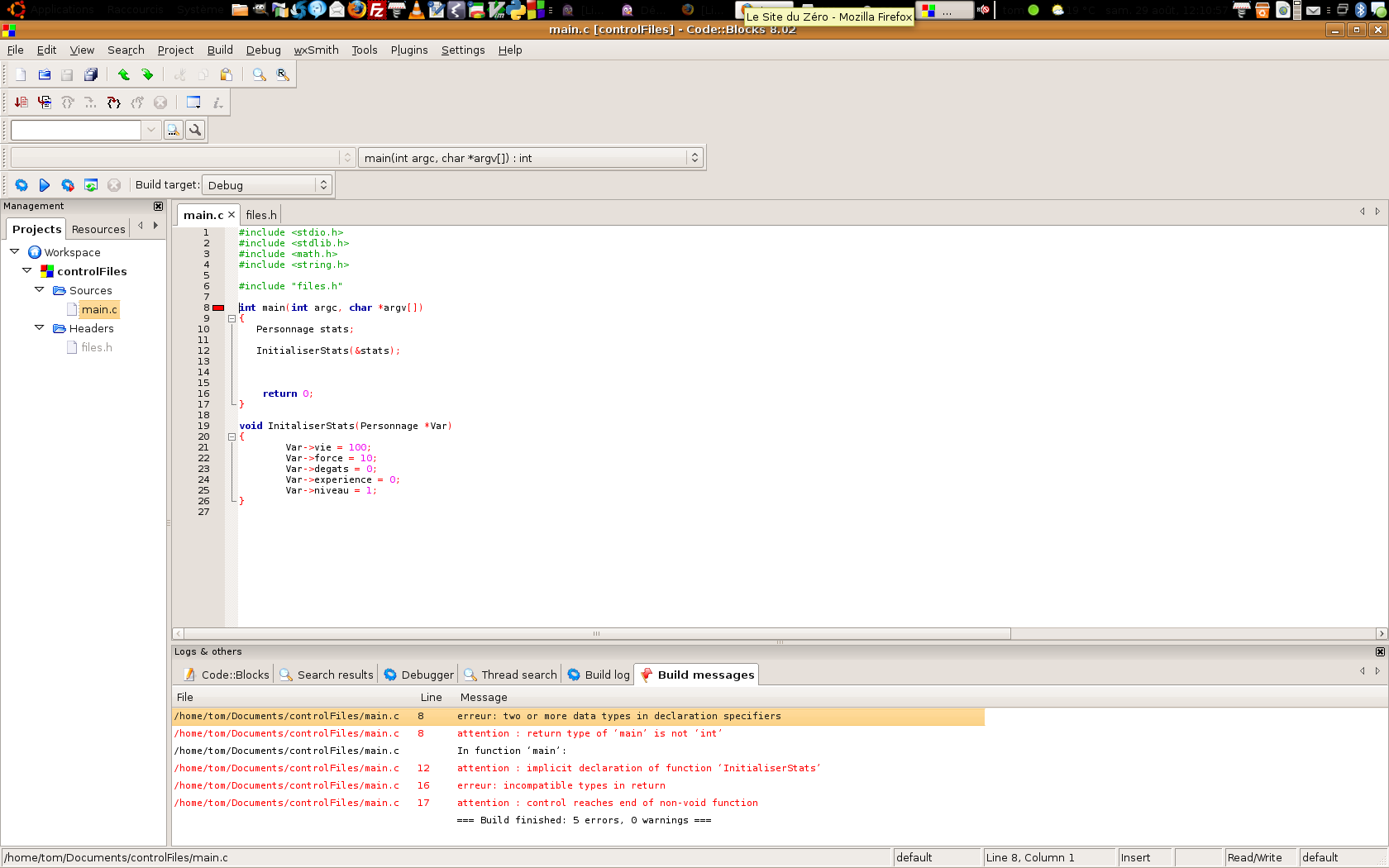Click the Debugging windows icon
Viewport: 1389px width, 868px height.
[x=193, y=103]
